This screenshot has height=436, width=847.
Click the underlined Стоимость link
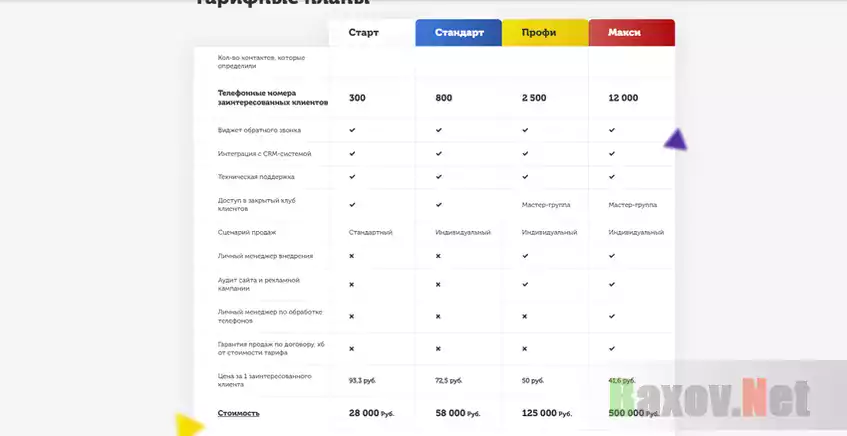click(x=239, y=413)
